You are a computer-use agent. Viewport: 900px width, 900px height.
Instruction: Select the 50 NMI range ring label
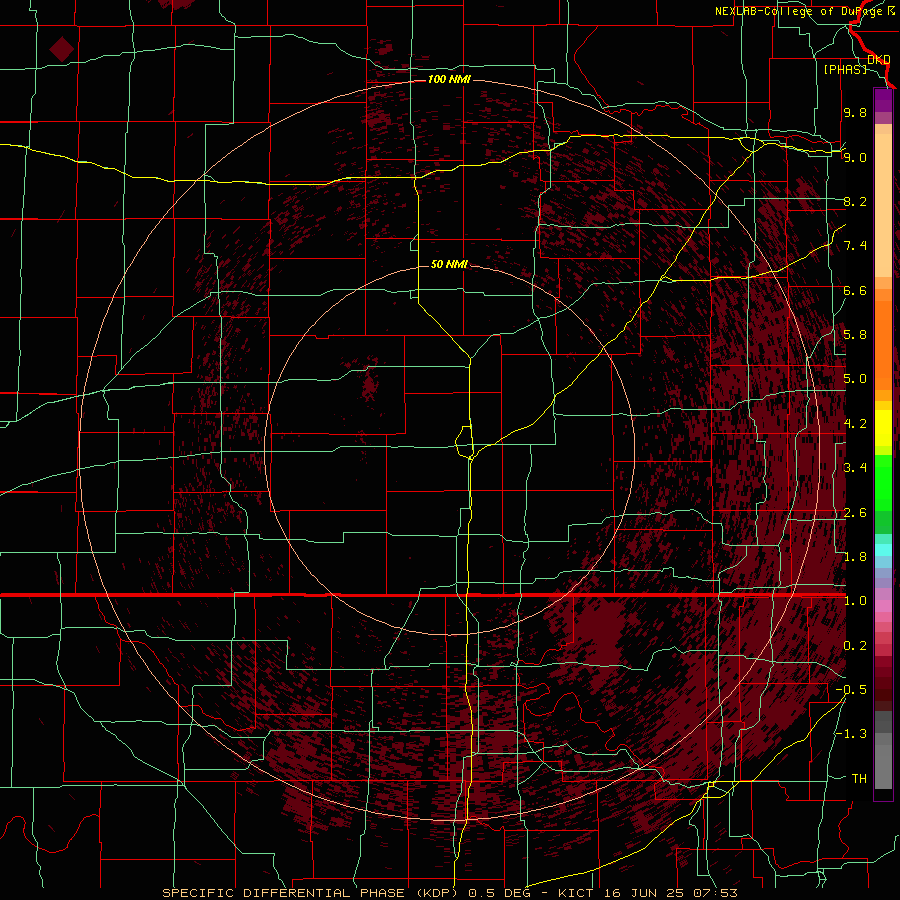pyautogui.click(x=449, y=264)
